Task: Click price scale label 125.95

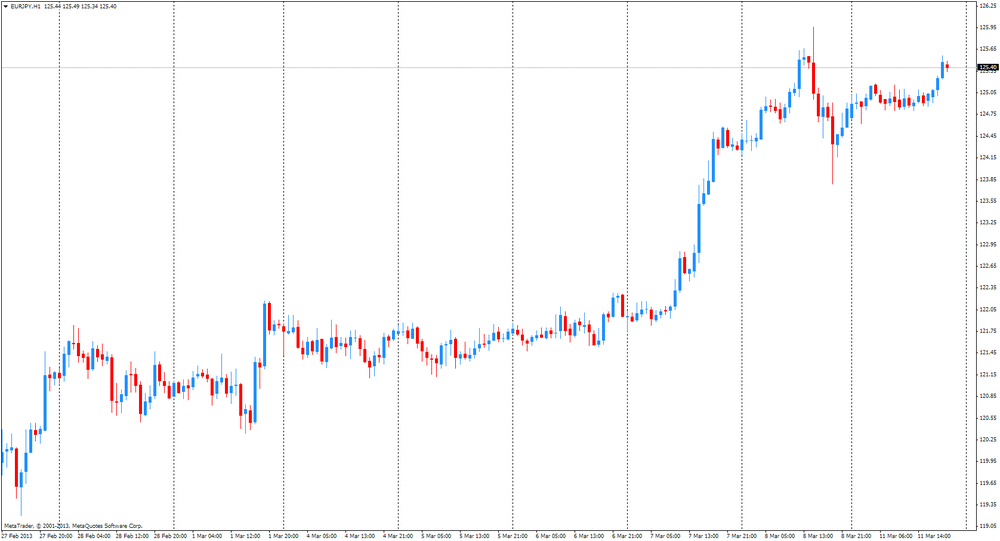Action: click(988, 27)
